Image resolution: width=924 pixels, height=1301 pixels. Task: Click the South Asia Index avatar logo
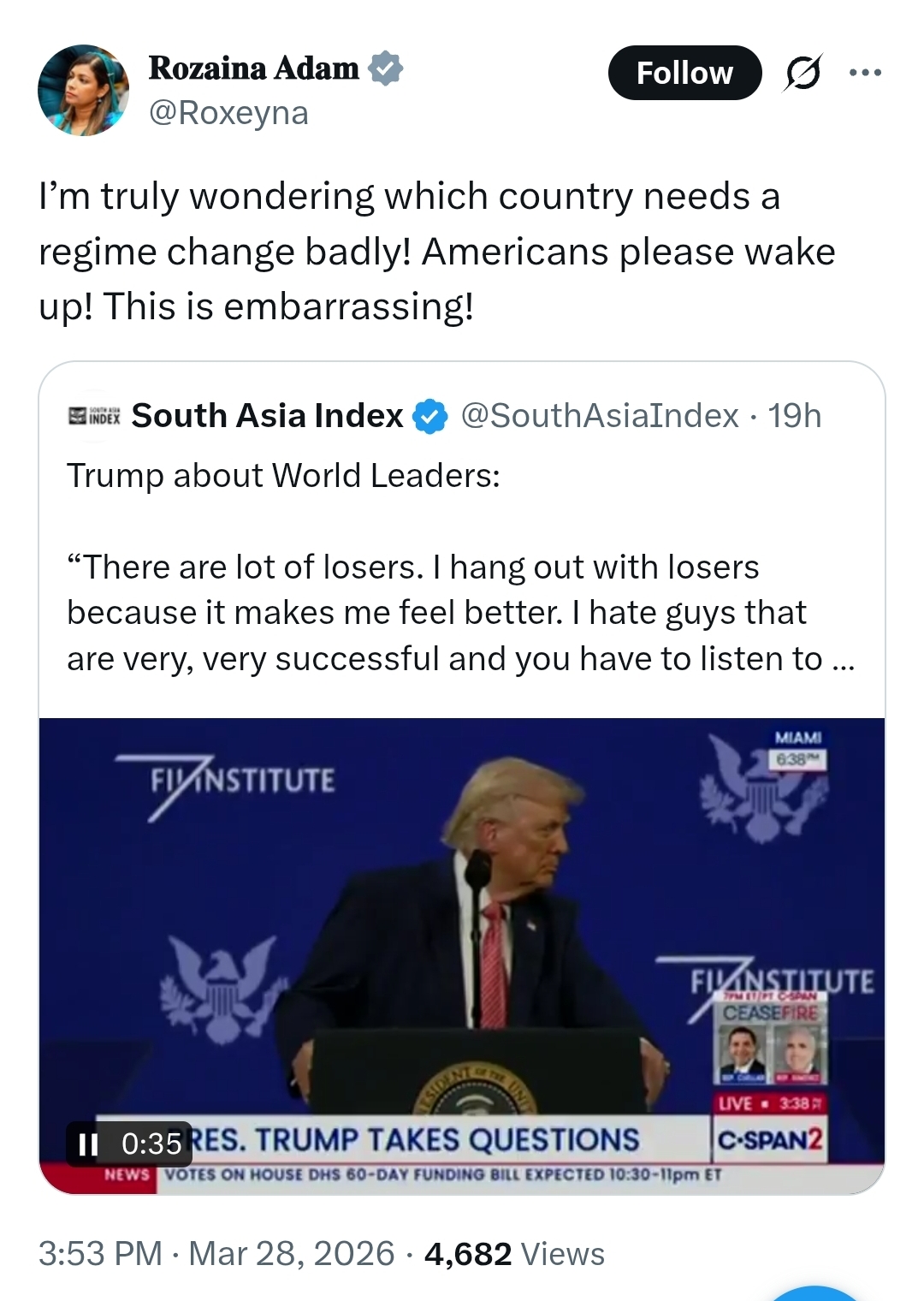pos(93,416)
